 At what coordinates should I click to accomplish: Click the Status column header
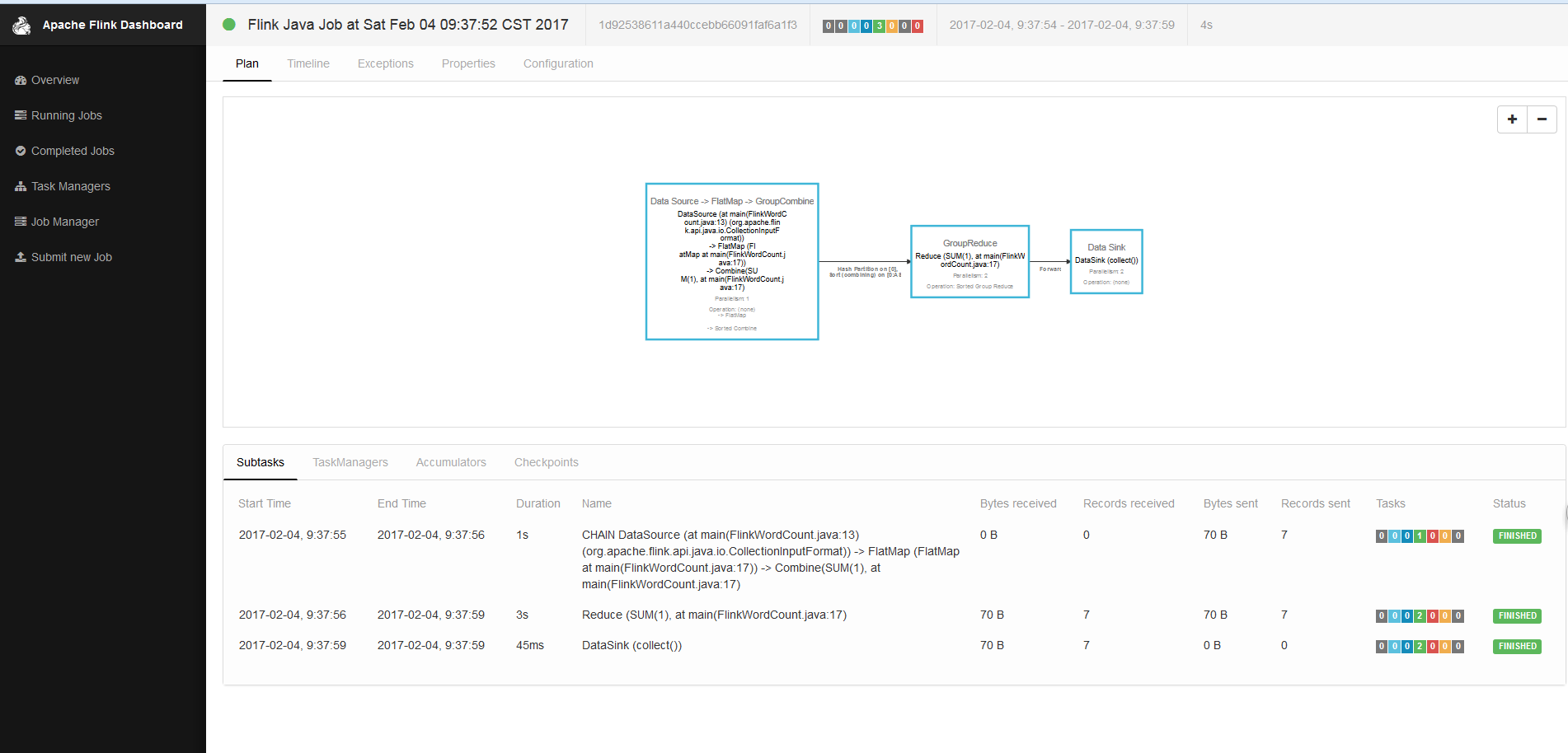pyautogui.click(x=1509, y=503)
